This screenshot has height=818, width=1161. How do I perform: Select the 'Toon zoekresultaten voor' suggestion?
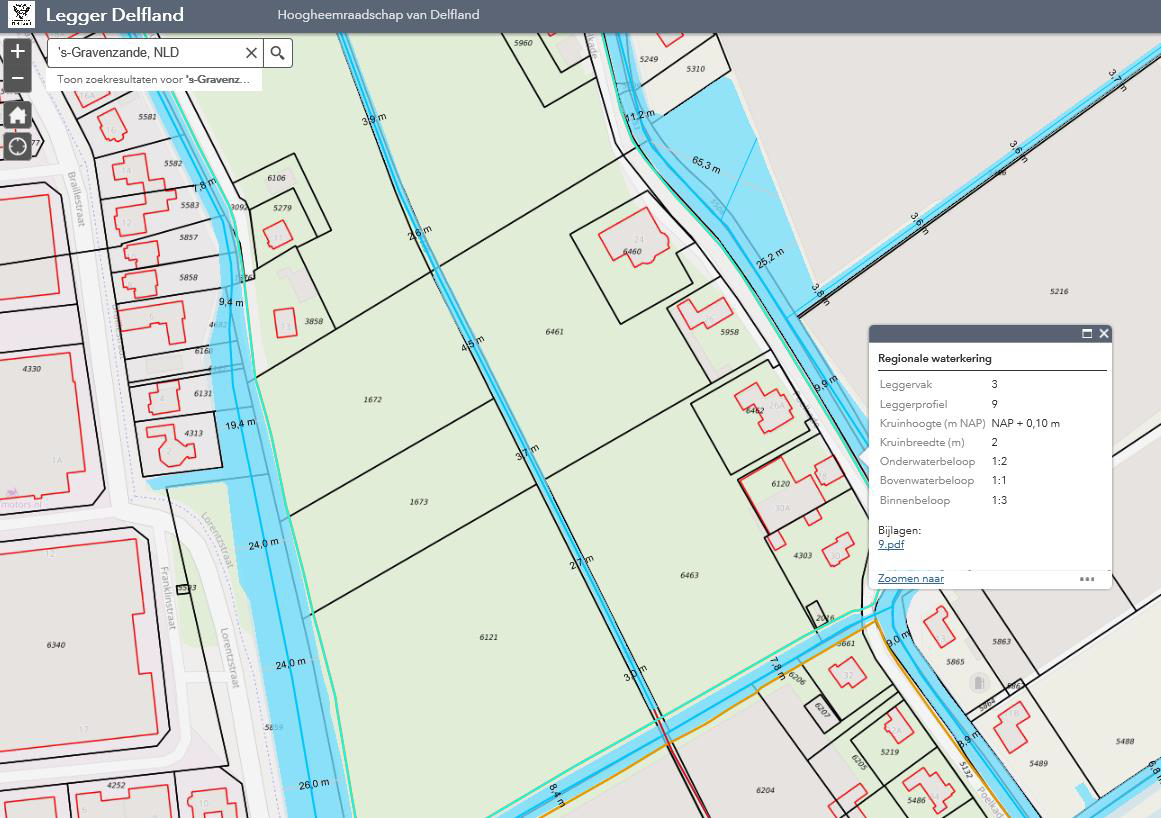click(154, 79)
